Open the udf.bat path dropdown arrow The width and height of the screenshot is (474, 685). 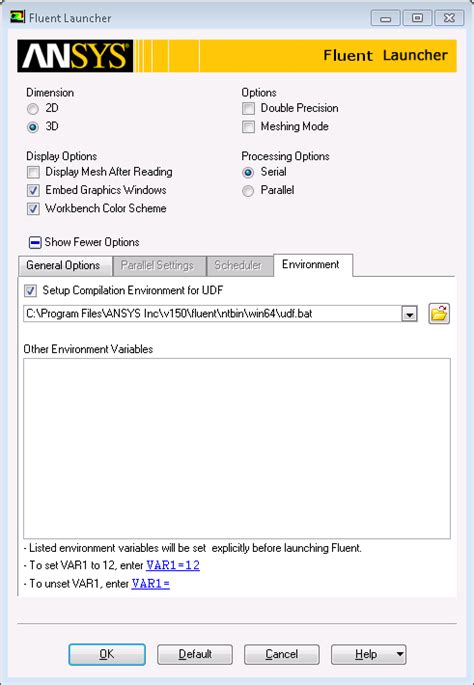(x=409, y=314)
